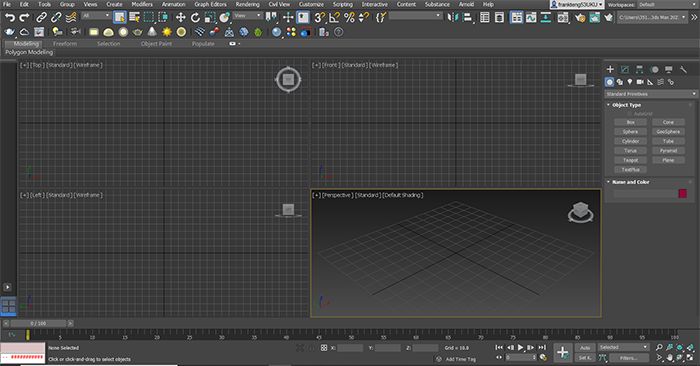700x366 pixels.
Task: Click the Render Production teapot icon
Action: 608,17
